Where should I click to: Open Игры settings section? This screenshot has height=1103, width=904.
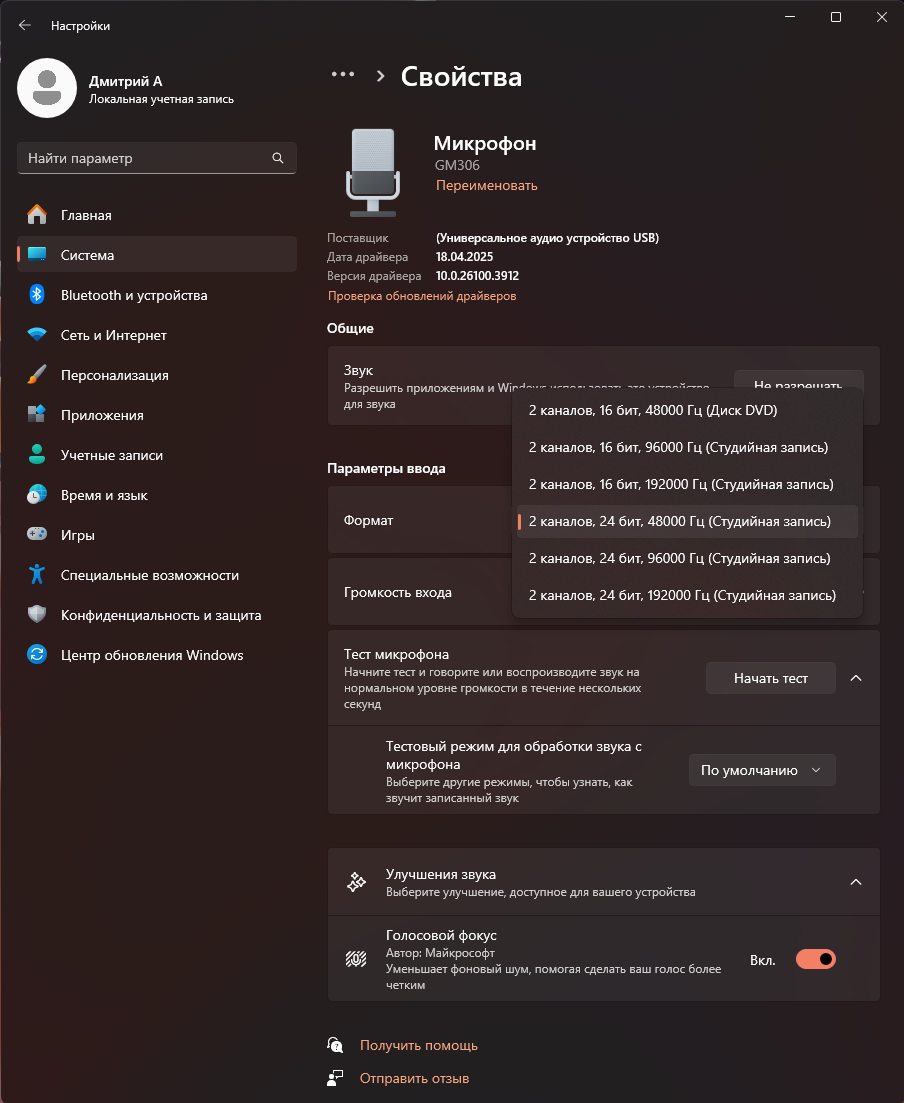point(78,535)
